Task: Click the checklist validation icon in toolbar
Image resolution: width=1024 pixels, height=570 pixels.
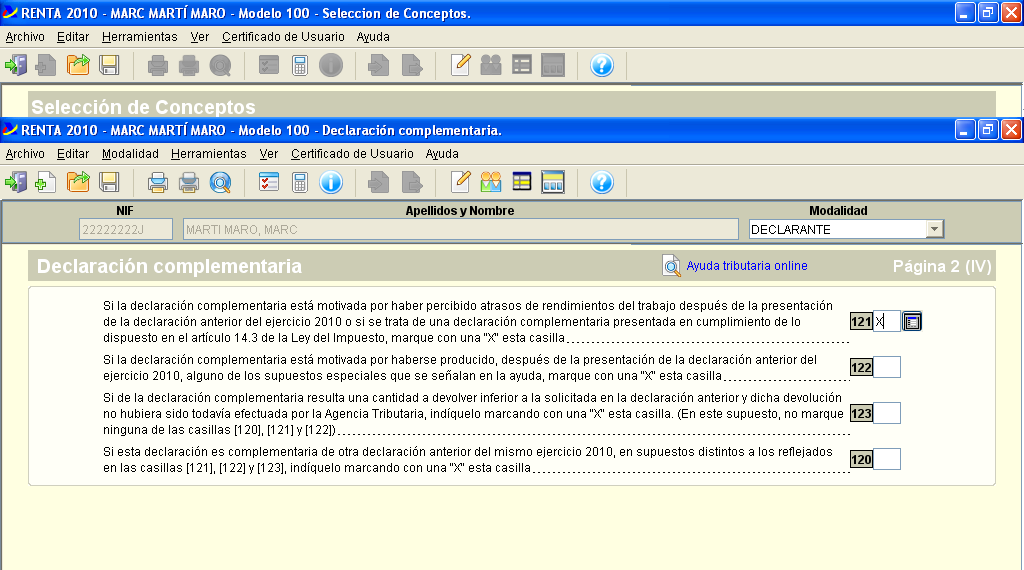Action: (x=269, y=182)
